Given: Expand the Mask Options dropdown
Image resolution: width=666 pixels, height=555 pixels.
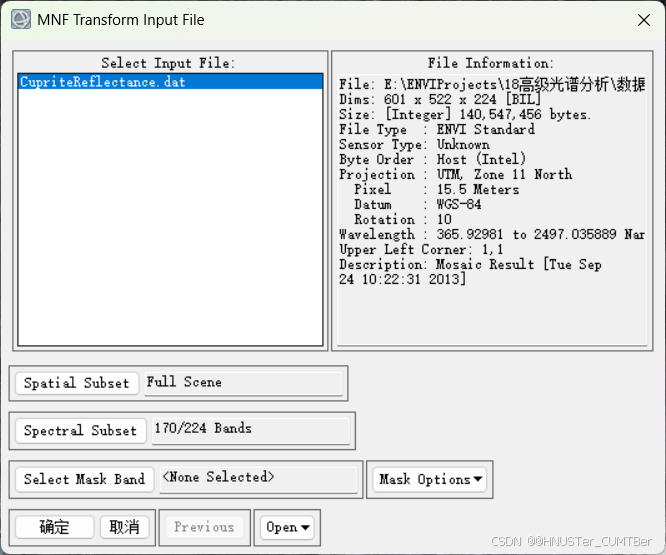Looking at the screenshot, I should coord(429,479).
